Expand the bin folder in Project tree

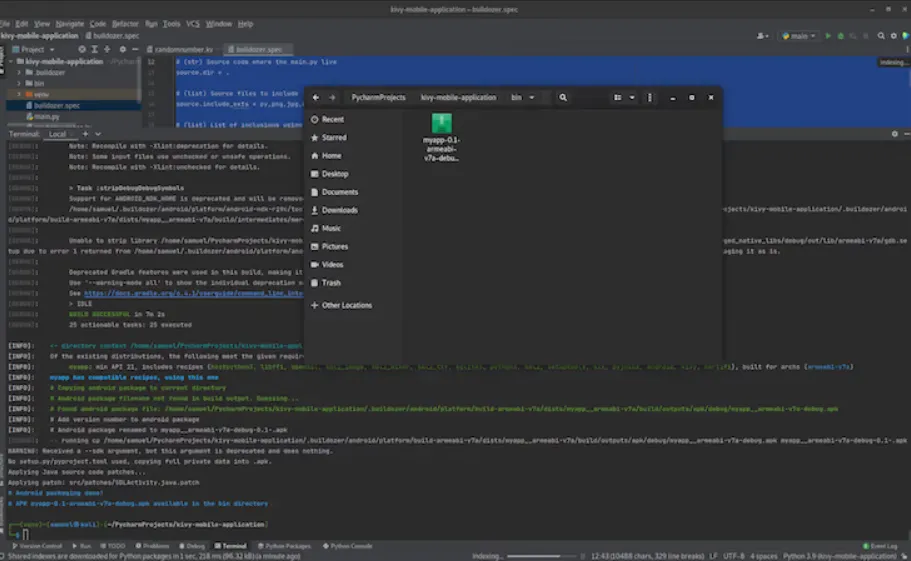click(x=19, y=83)
